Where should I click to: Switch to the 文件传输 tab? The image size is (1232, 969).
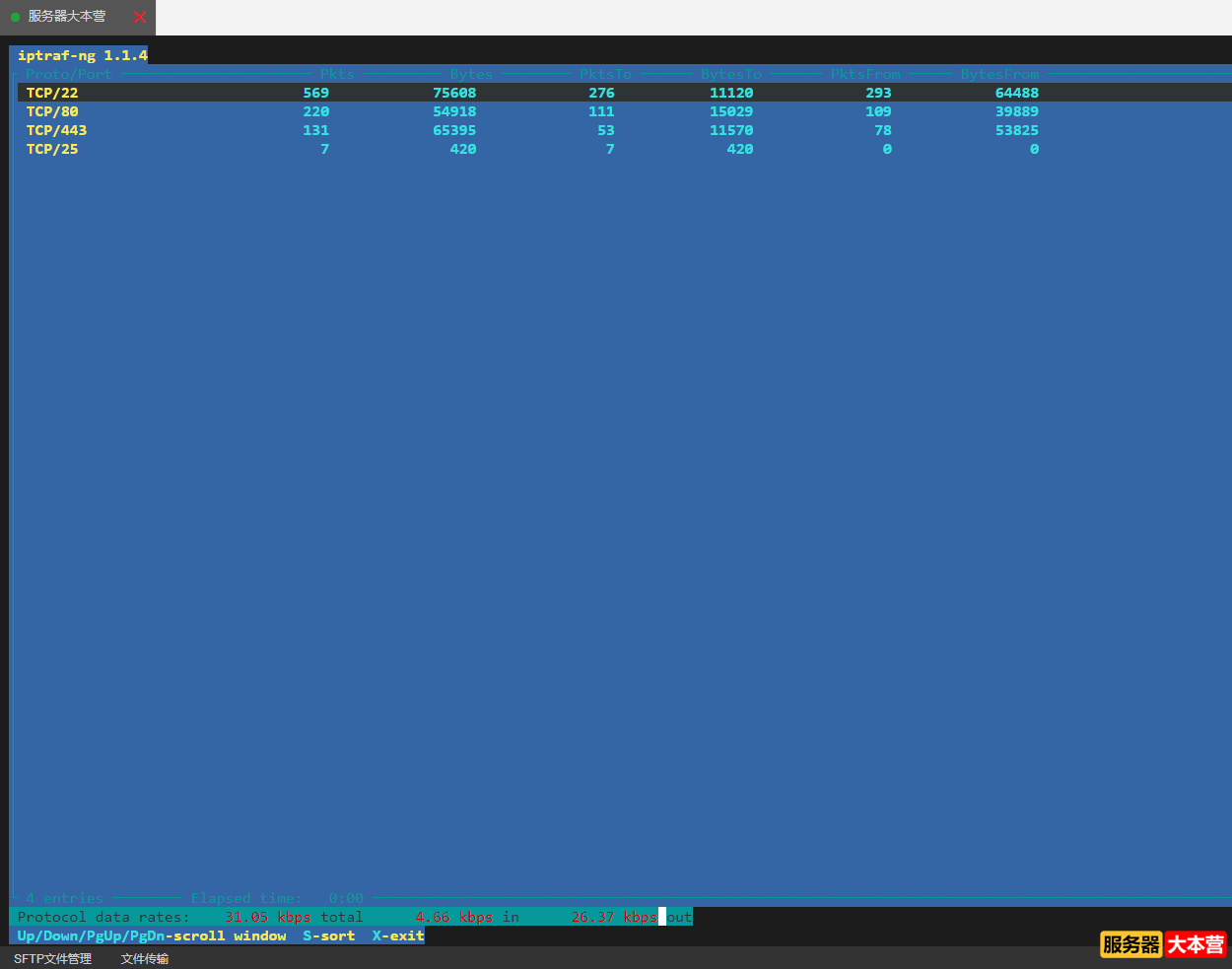pos(145,958)
